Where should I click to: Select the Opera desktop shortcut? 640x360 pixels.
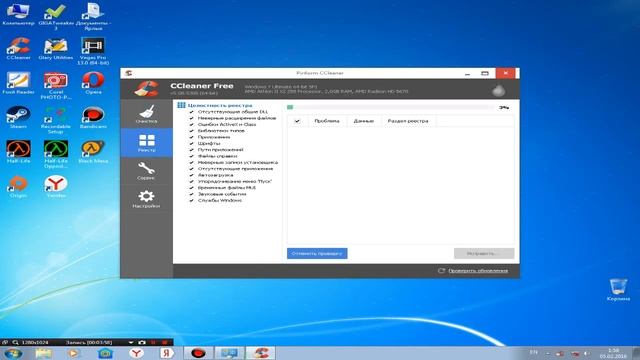pyautogui.click(x=93, y=83)
